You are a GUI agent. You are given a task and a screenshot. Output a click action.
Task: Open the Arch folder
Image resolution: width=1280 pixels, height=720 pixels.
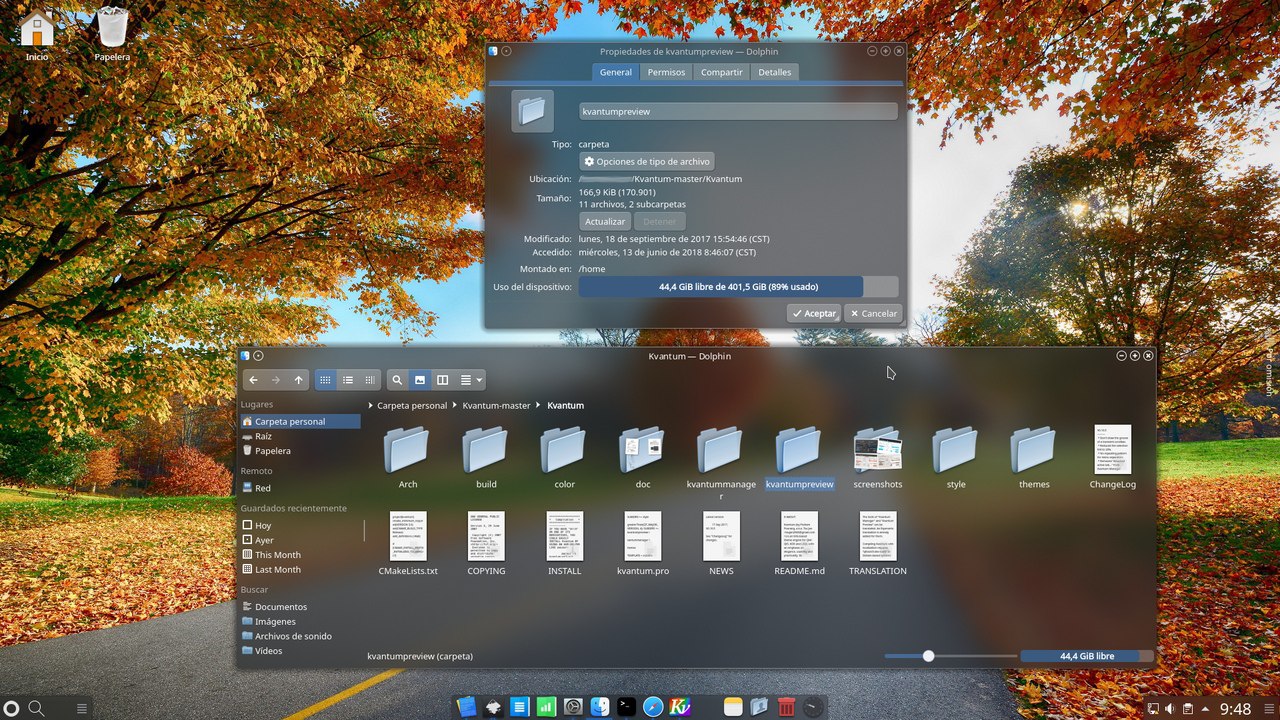[408, 458]
